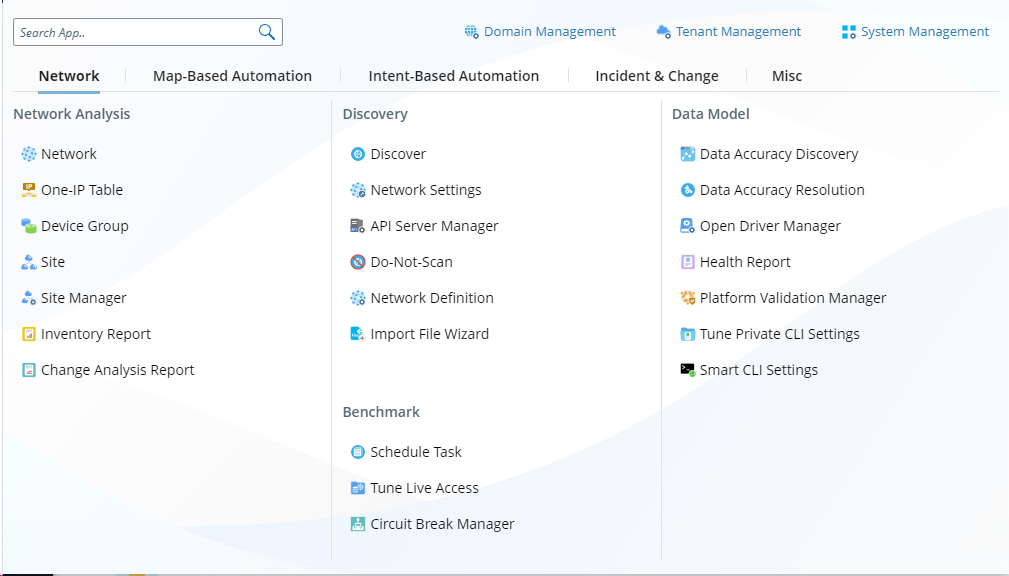
Task: Click the Circuit Break Manager icon
Action: pyautogui.click(x=358, y=524)
